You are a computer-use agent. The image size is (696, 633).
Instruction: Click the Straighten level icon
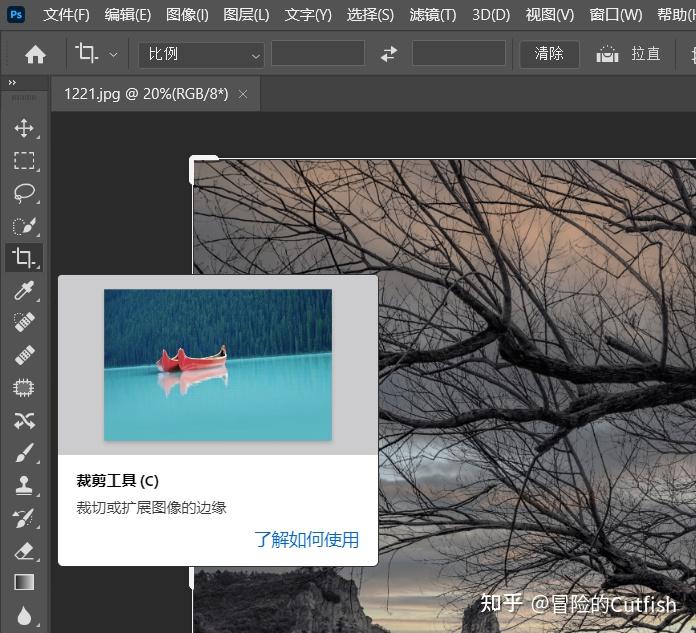pyautogui.click(x=607, y=54)
